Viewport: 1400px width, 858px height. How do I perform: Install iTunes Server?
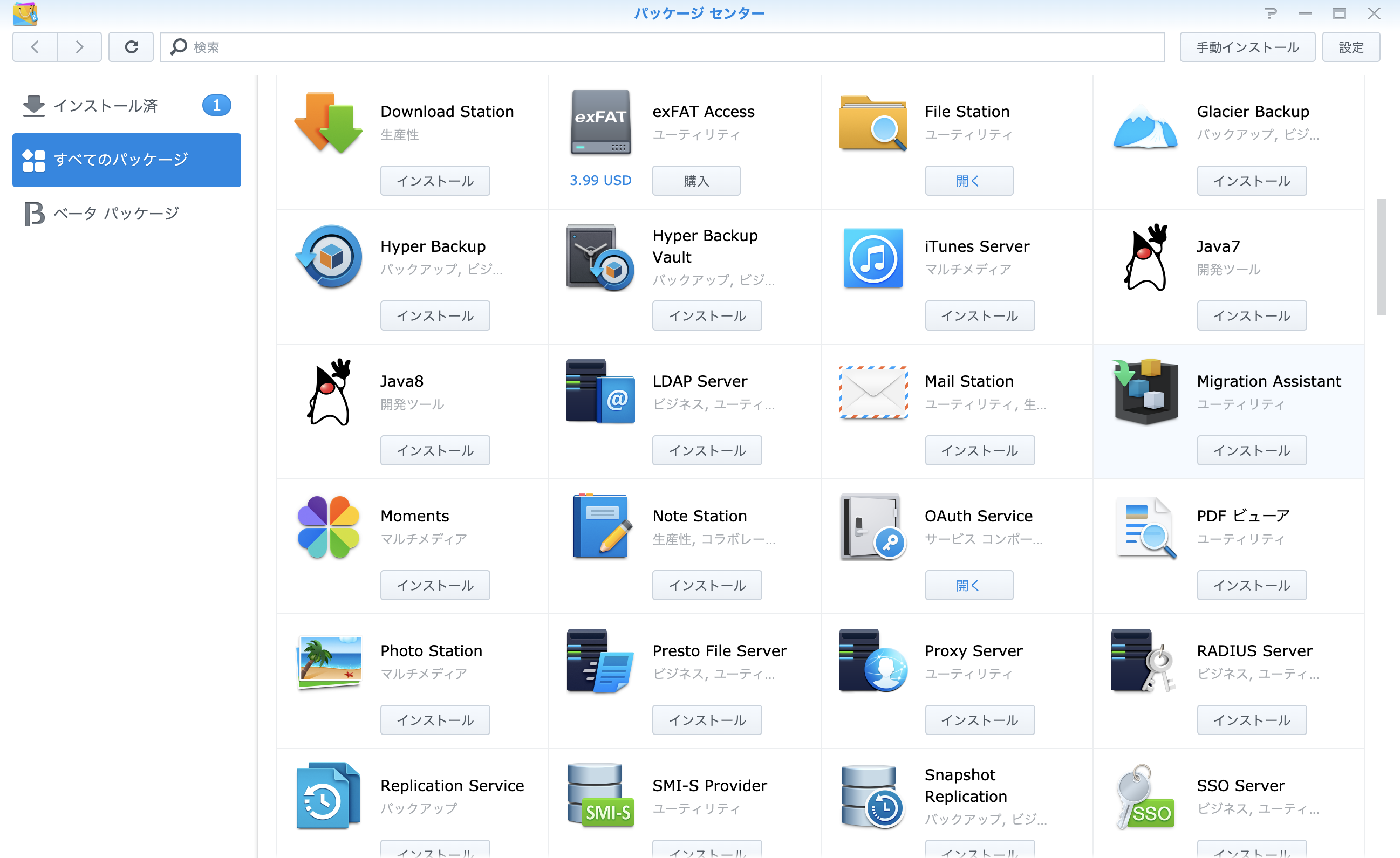coord(980,315)
